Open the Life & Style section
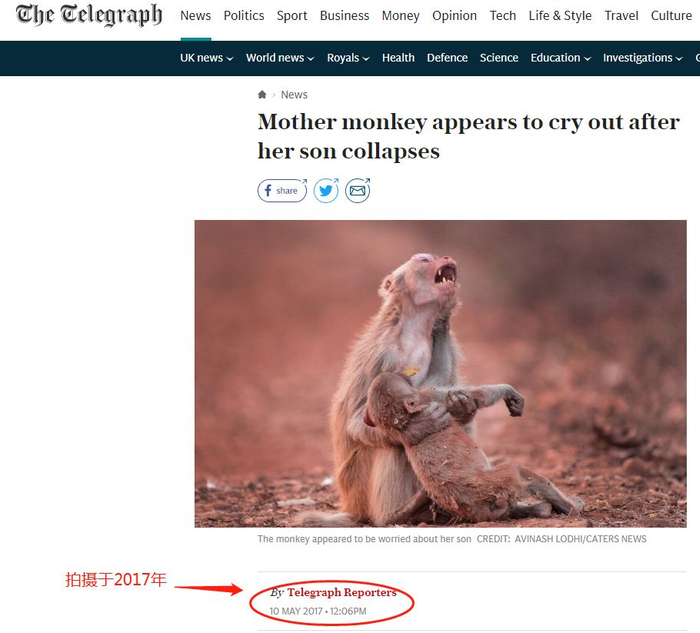Screen dimensions: 700x633 pos(560,16)
